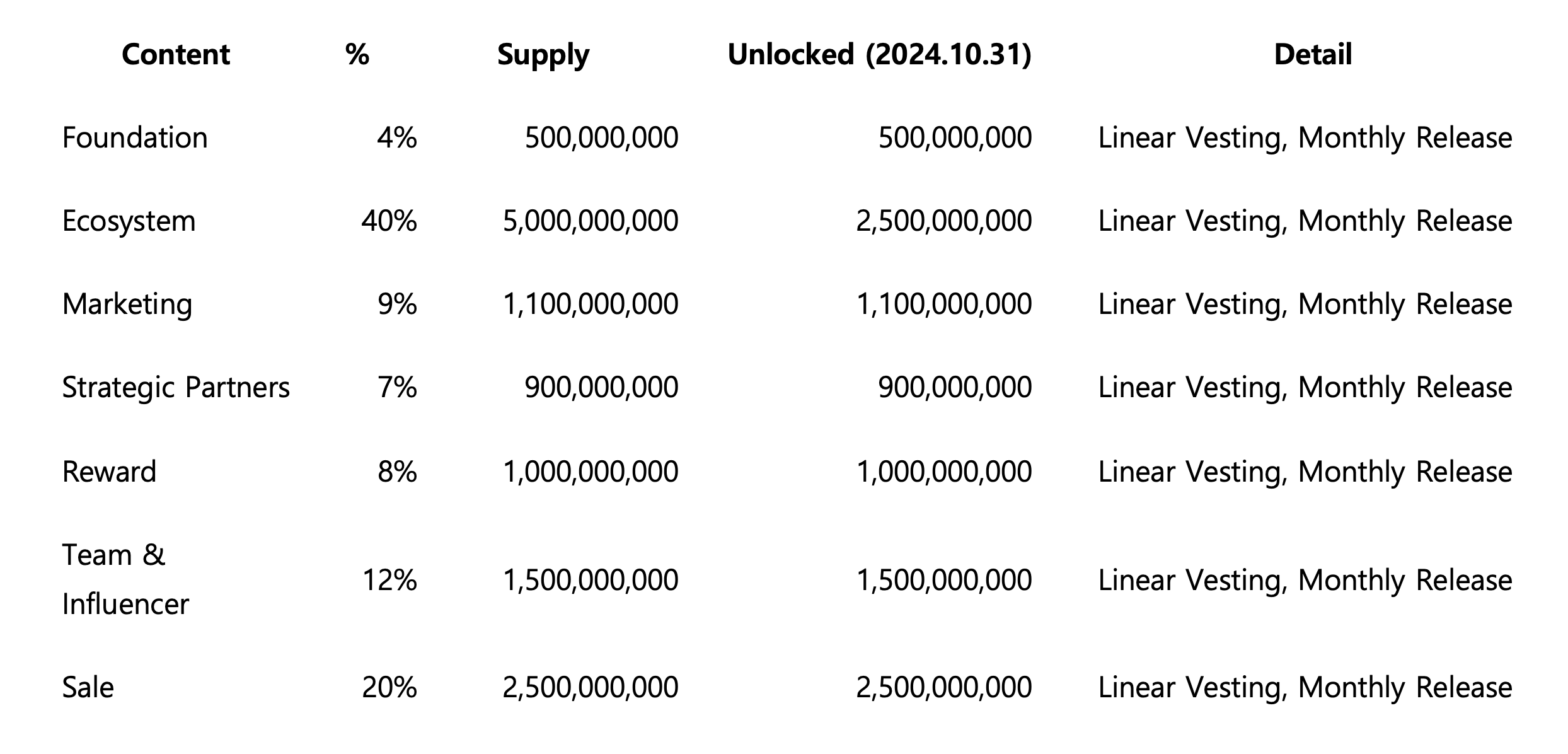Click the 20% Sale percentage cell
Screen dimensions: 1568x754
tap(389, 687)
